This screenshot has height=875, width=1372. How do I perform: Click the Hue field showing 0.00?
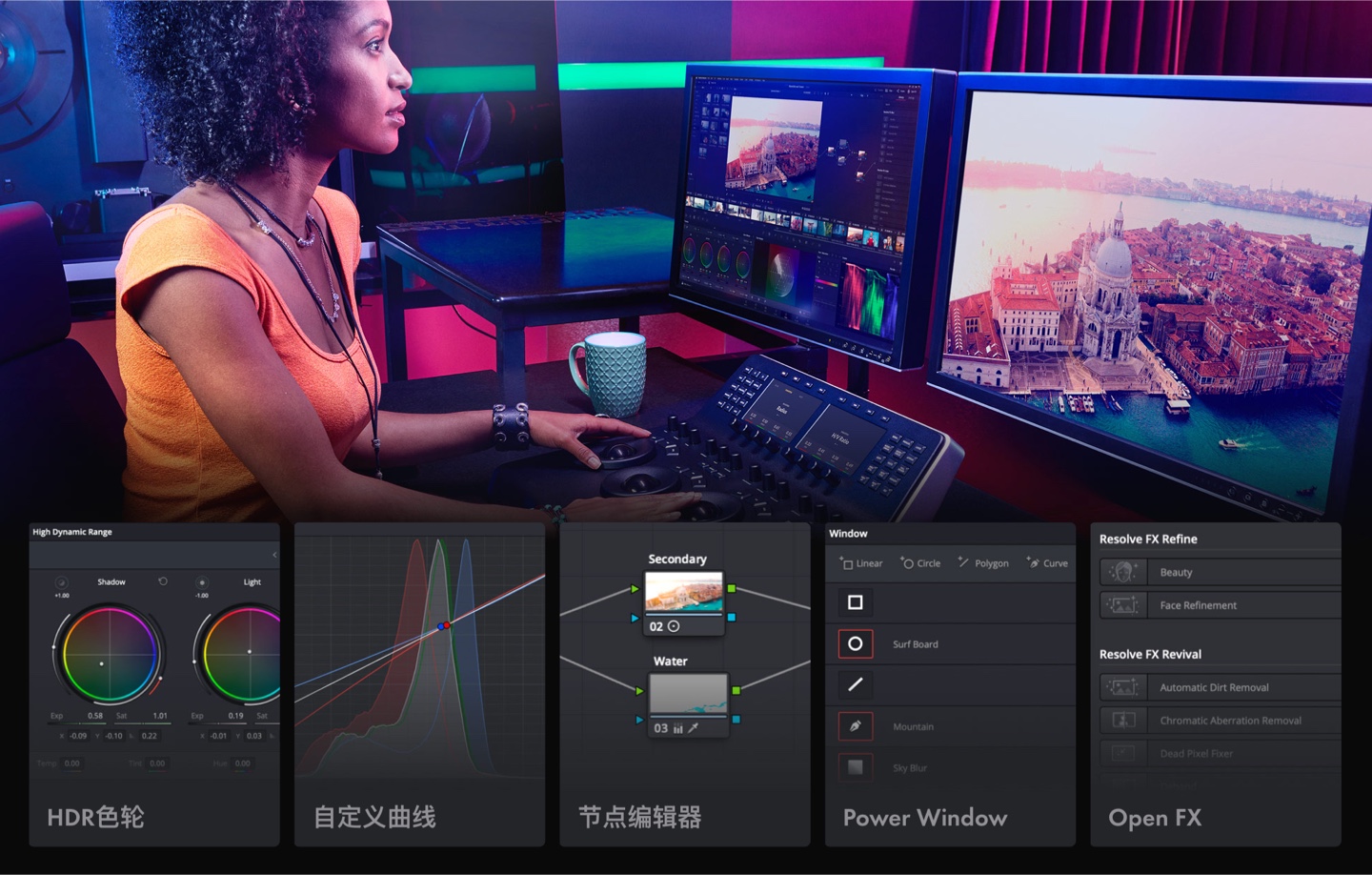pyautogui.click(x=243, y=763)
